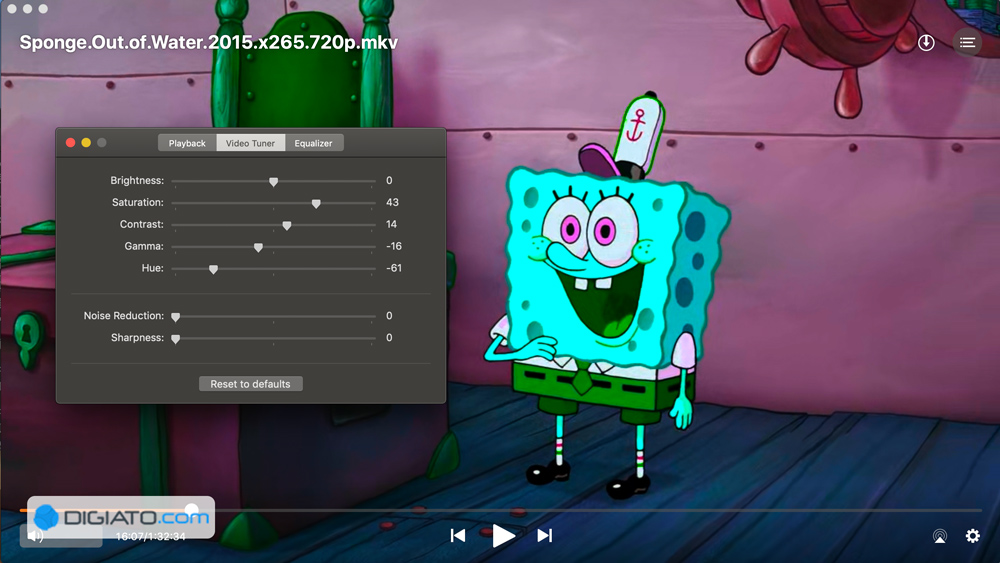Click the Gamma value -16
Screen dimensions: 1000x563
point(394,246)
